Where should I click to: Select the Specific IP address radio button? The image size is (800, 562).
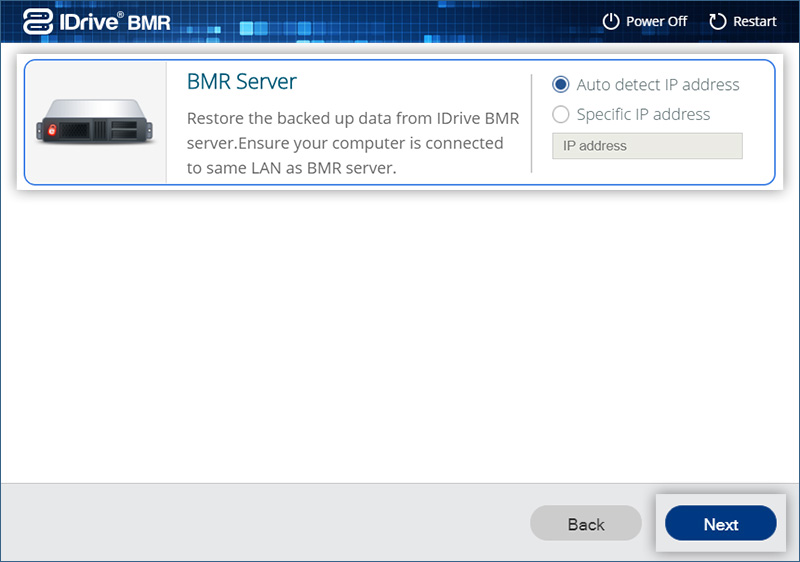tap(561, 114)
